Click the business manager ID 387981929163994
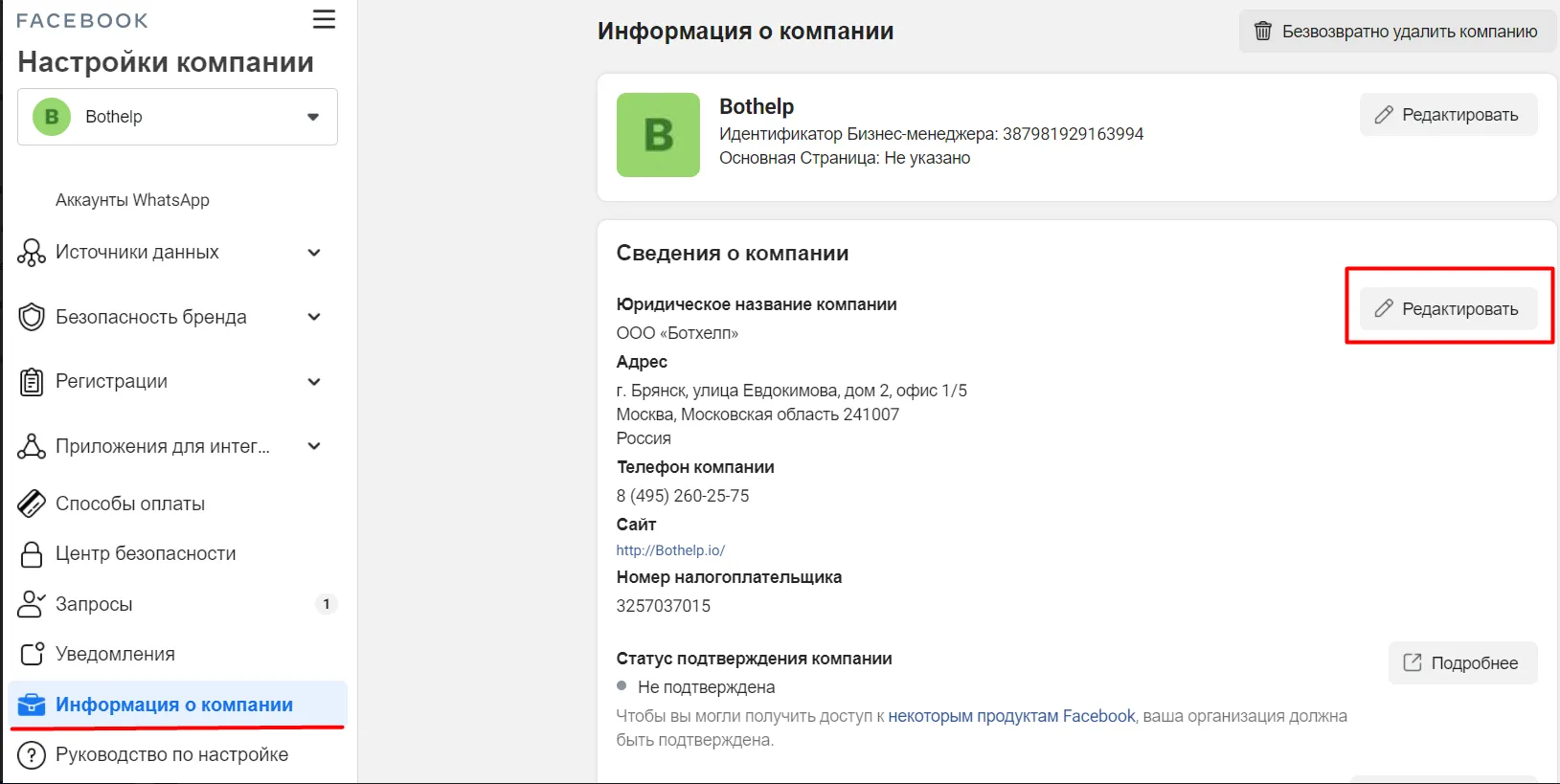 [x=1073, y=134]
